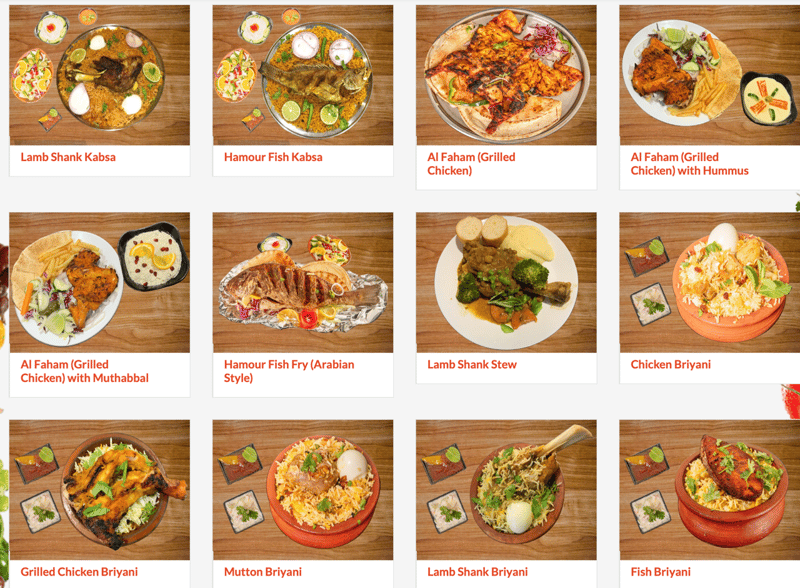800x588 pixels.
Task: Click the Hamour Fish Kabsa title link
Action: tap(273, 157)
